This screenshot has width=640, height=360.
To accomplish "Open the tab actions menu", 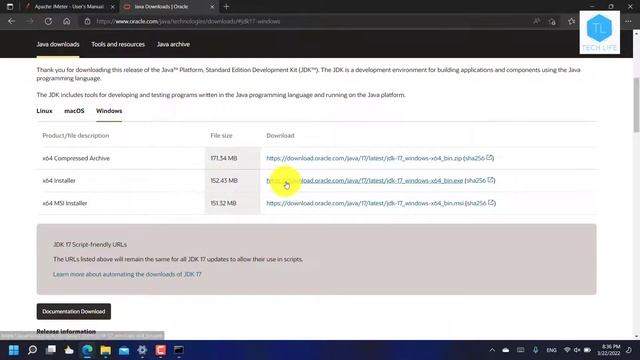I will (x=10, y=7).
